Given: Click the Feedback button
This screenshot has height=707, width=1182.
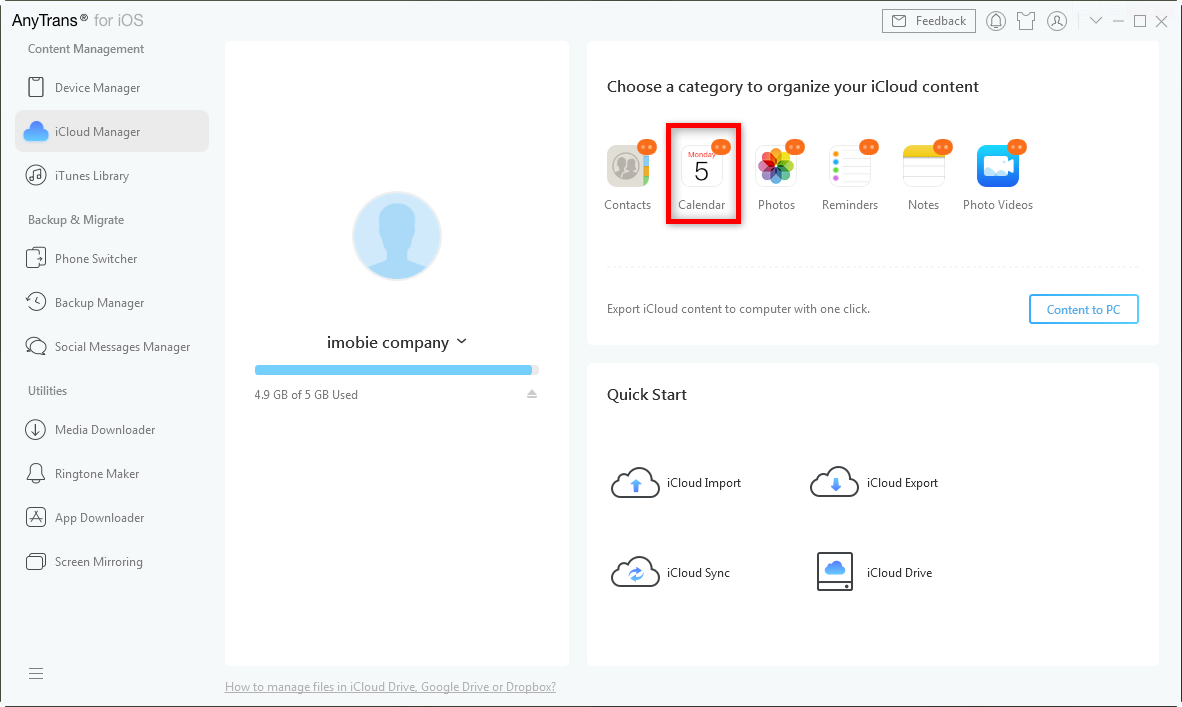Looking at the screenshot, I should (929, 21).
